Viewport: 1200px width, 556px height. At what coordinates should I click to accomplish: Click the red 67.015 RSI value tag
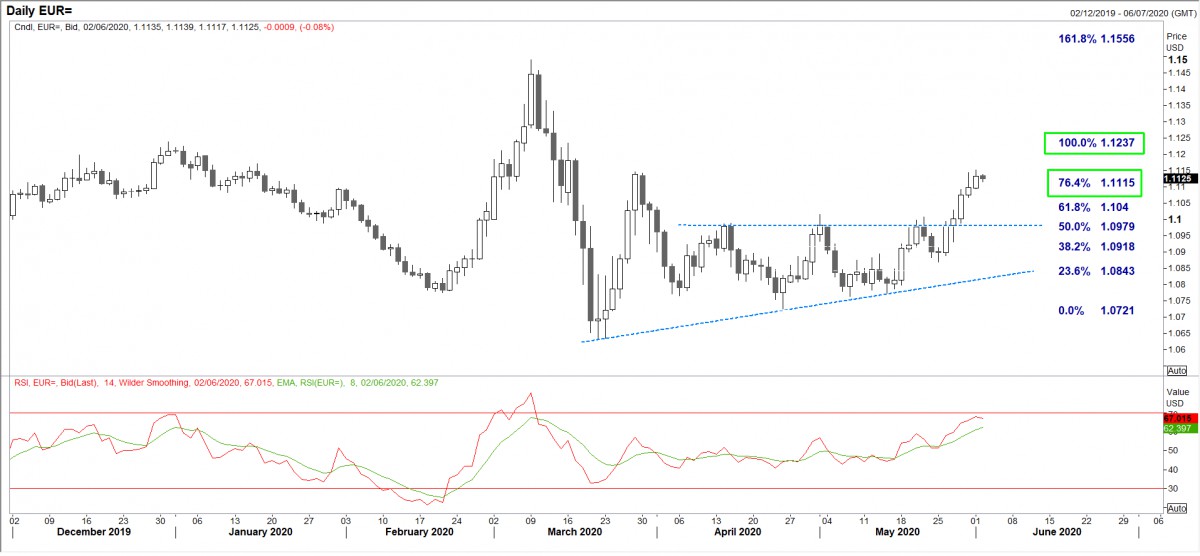1177,418
